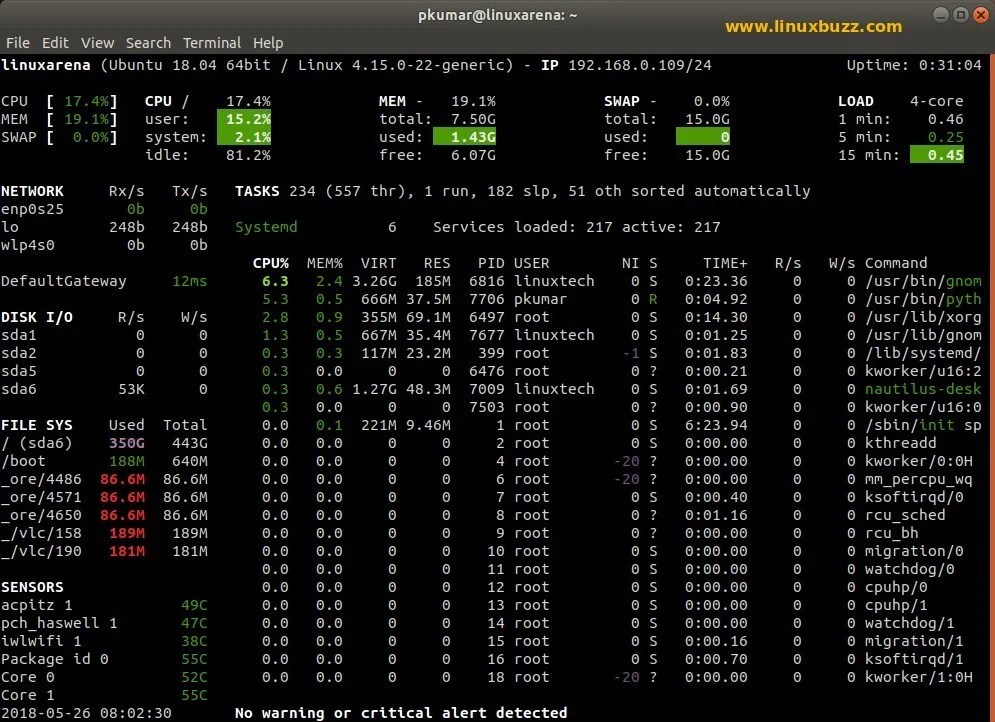Click / (sda6) used value 350G
The image size is (995, 722).
click(127, 443)
